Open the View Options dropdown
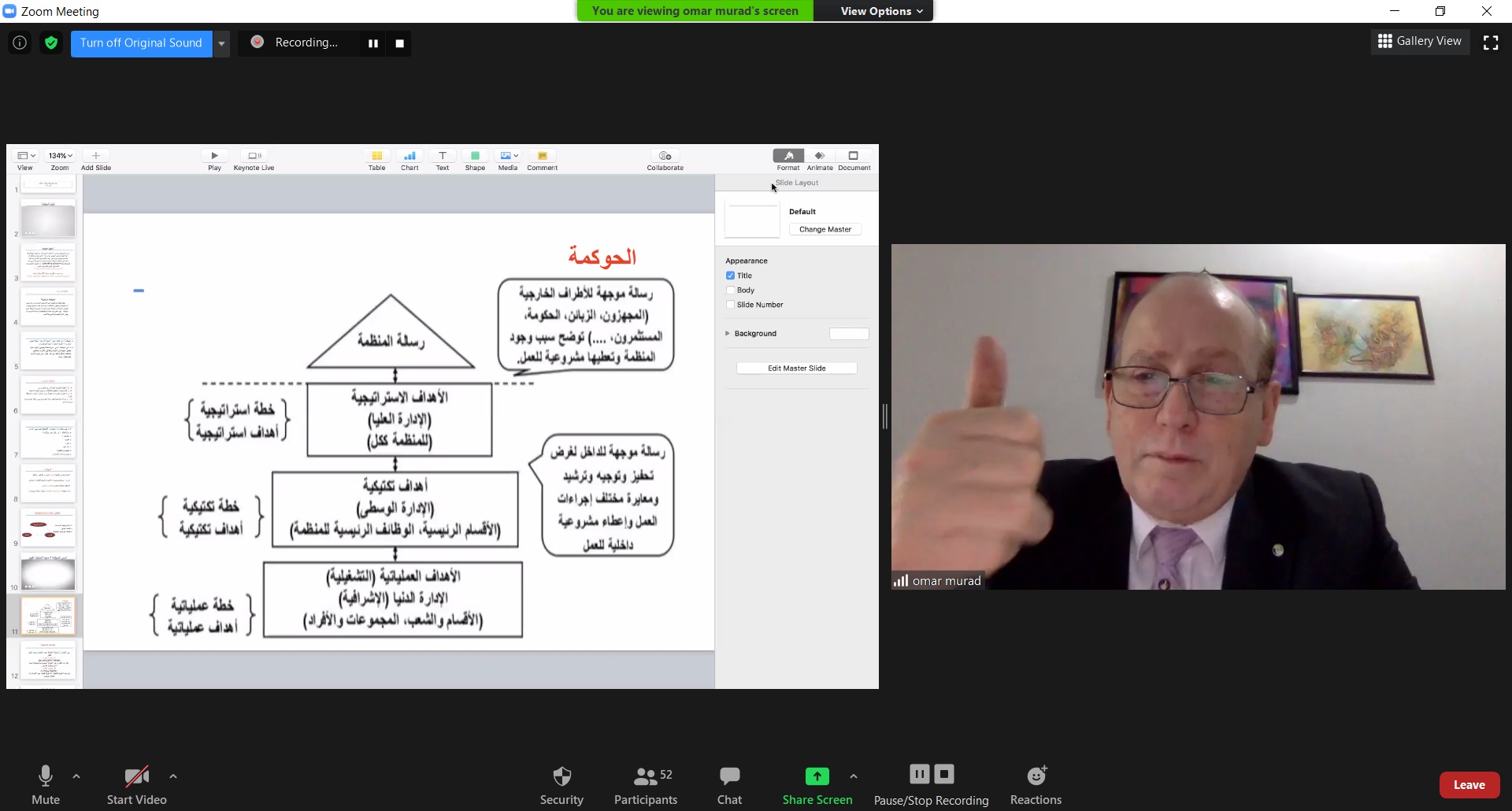 [x=880, y=11]
